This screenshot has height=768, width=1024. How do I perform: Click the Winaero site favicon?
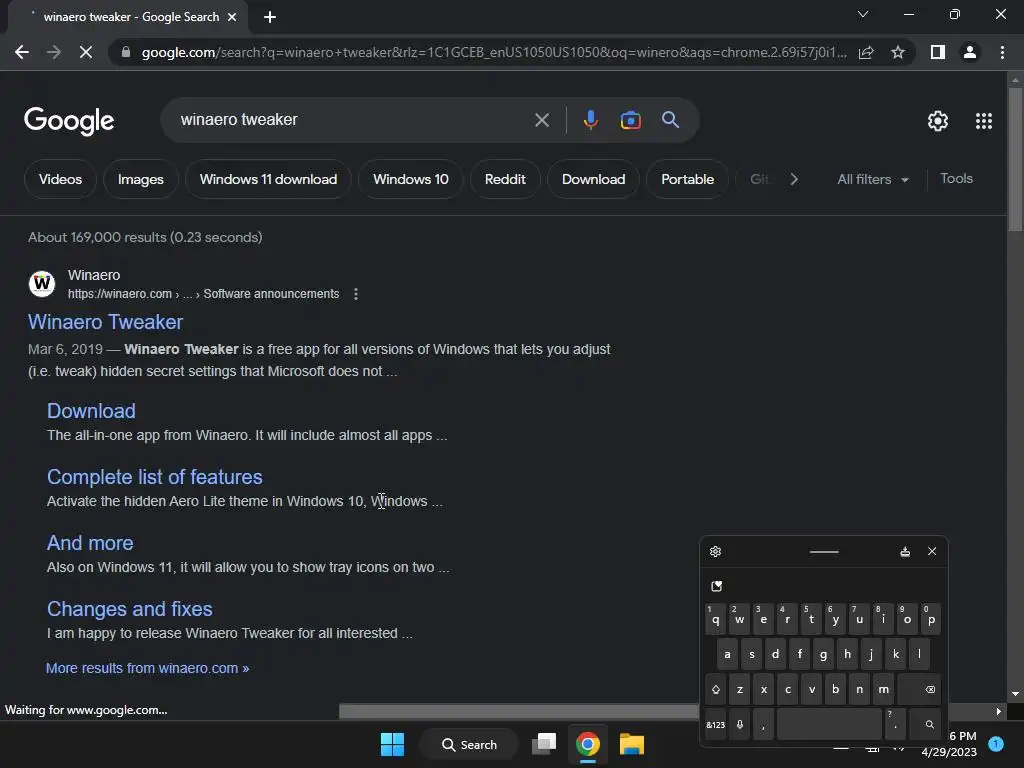pos(42,284)
